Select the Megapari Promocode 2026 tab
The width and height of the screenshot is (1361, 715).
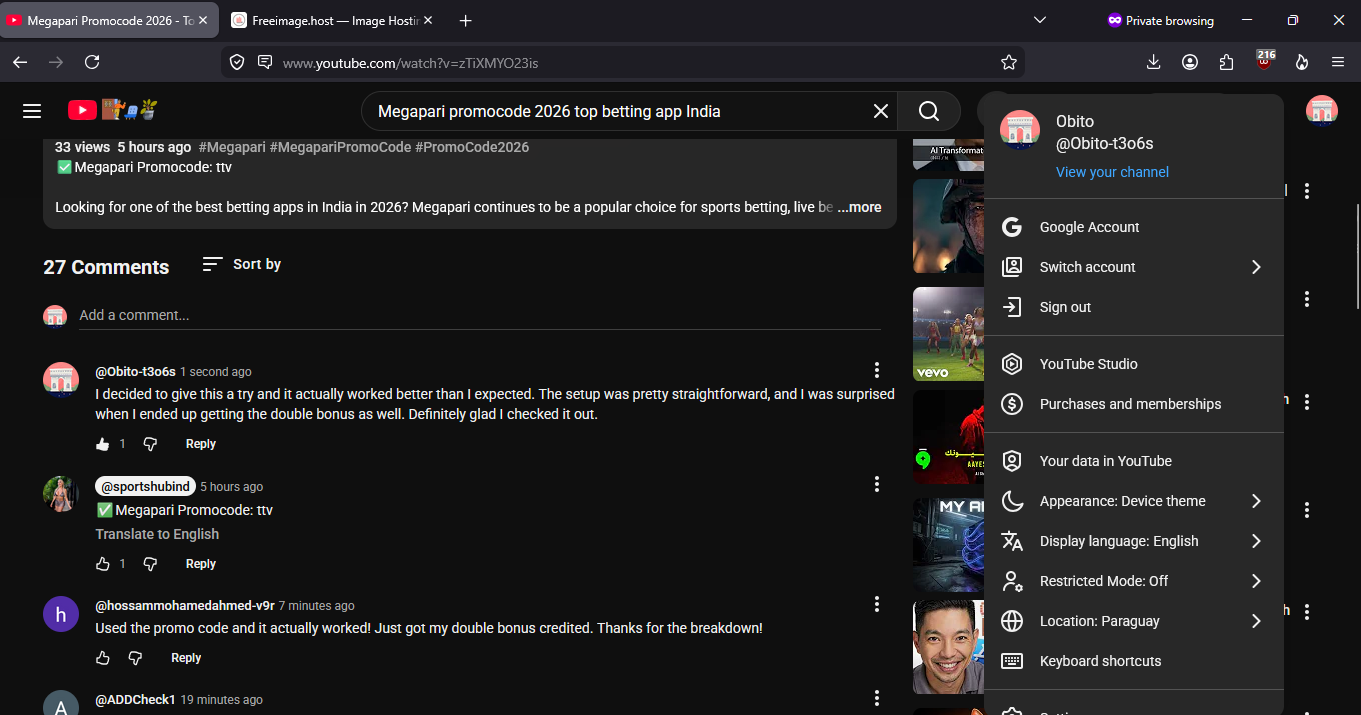coord(109,20)
